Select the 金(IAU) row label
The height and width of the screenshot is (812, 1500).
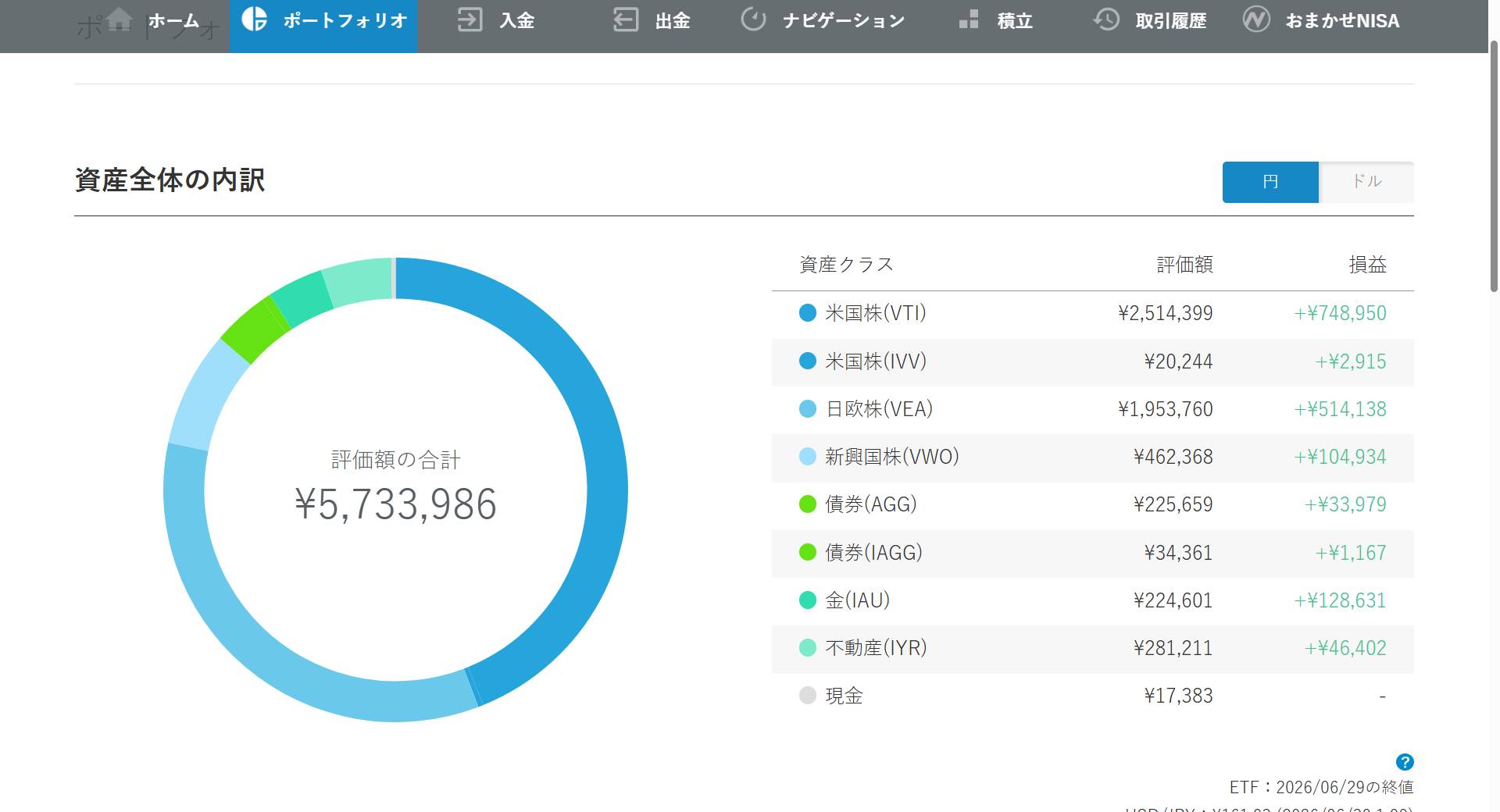(858, 600)
